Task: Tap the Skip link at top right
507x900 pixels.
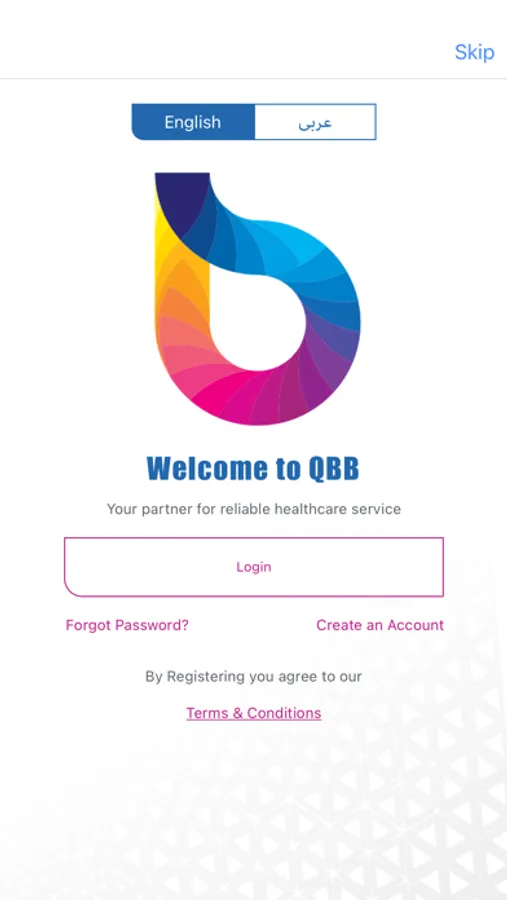Action: coord(474,52)
